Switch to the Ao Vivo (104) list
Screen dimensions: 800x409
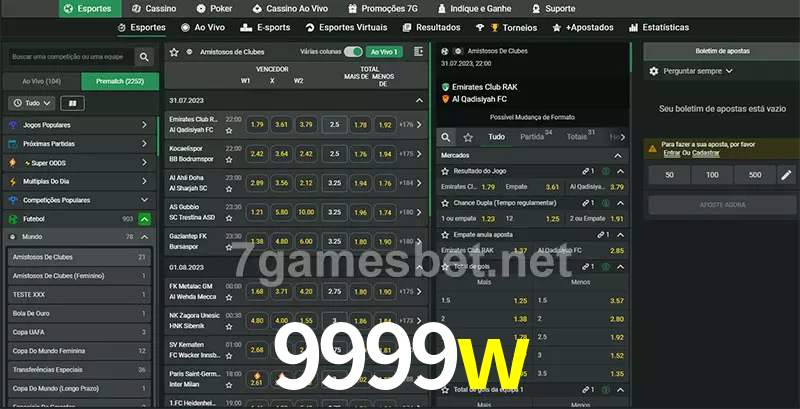pos(41,81)
